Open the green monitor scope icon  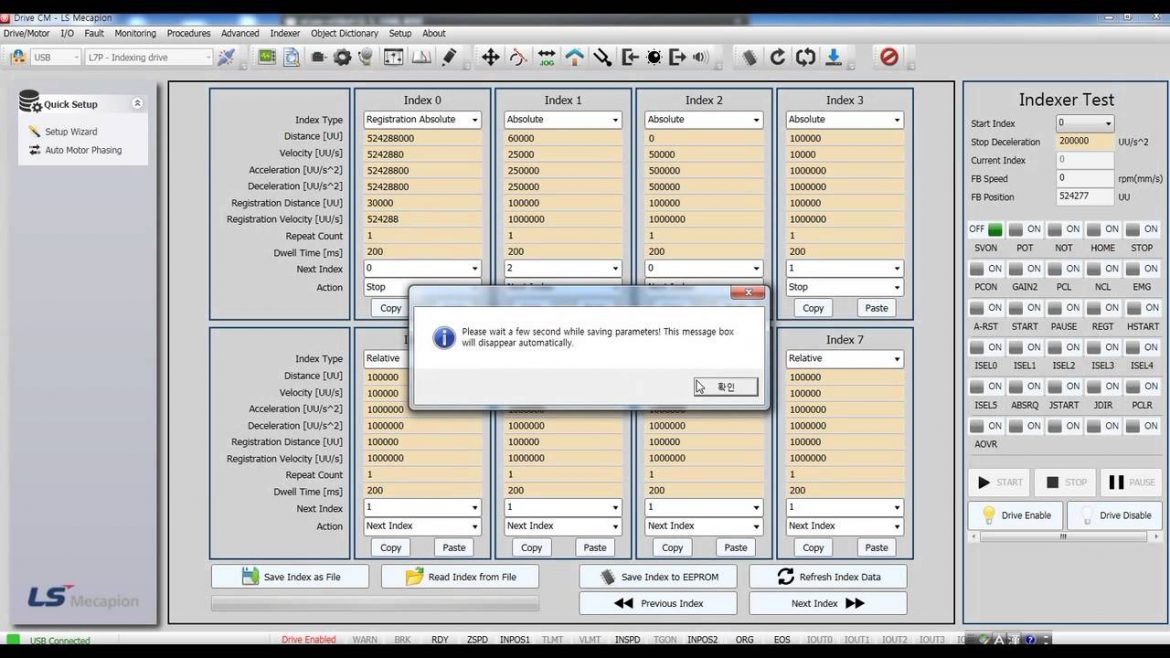coord(266,57)
